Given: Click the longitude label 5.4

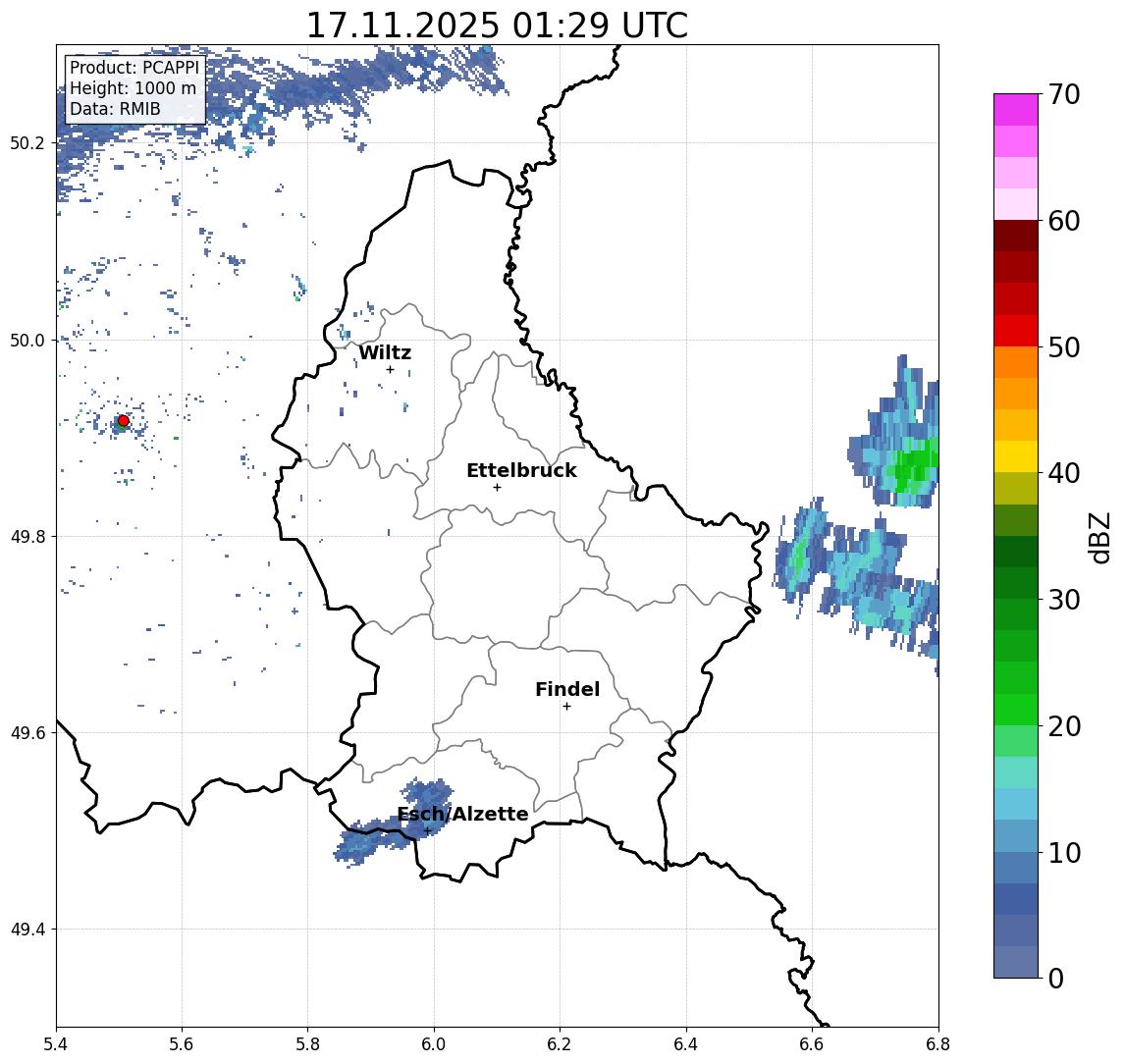Looking at the screenshot, I should coord(56,1044).
